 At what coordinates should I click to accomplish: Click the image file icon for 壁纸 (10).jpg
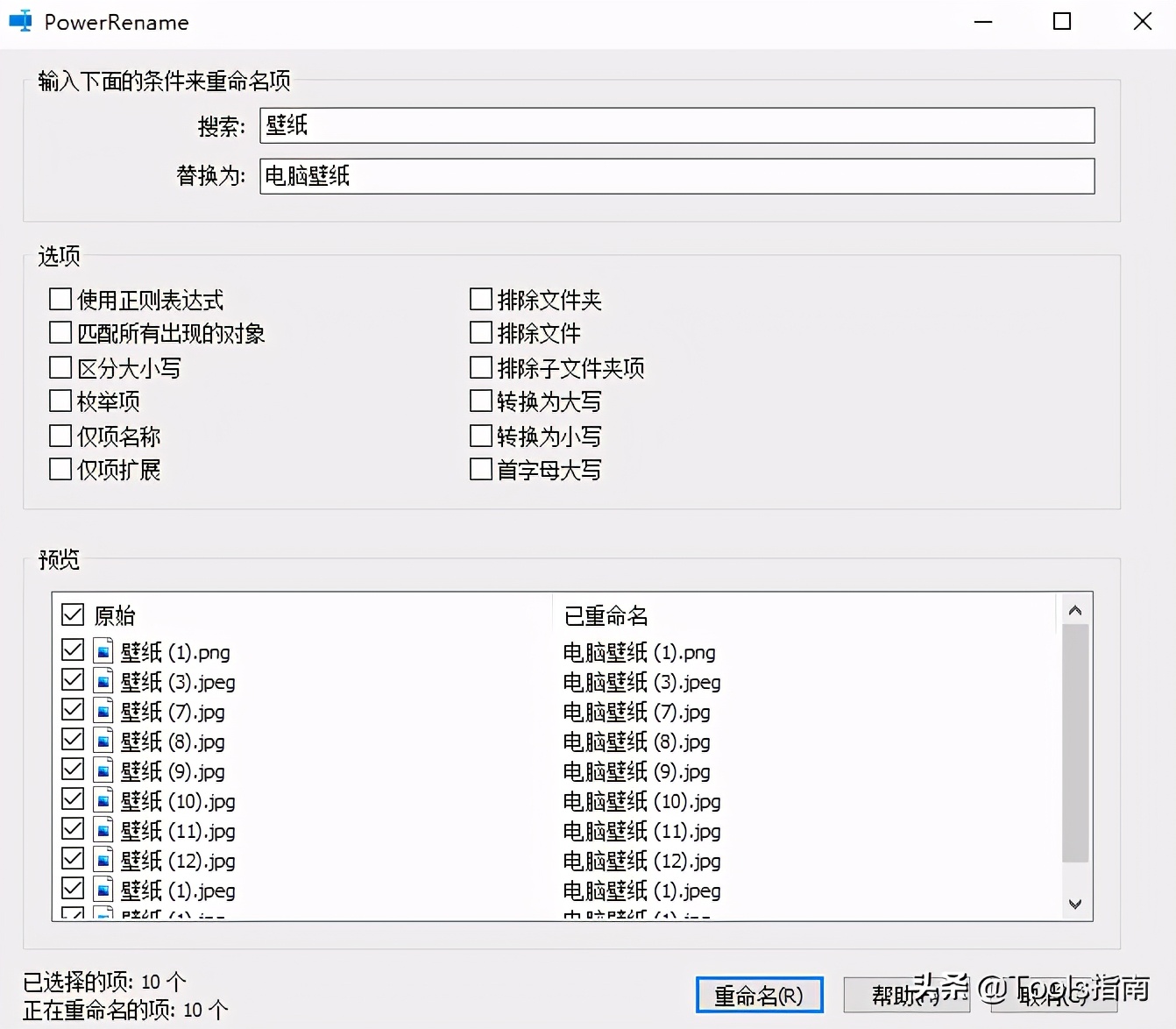(103, 800)
